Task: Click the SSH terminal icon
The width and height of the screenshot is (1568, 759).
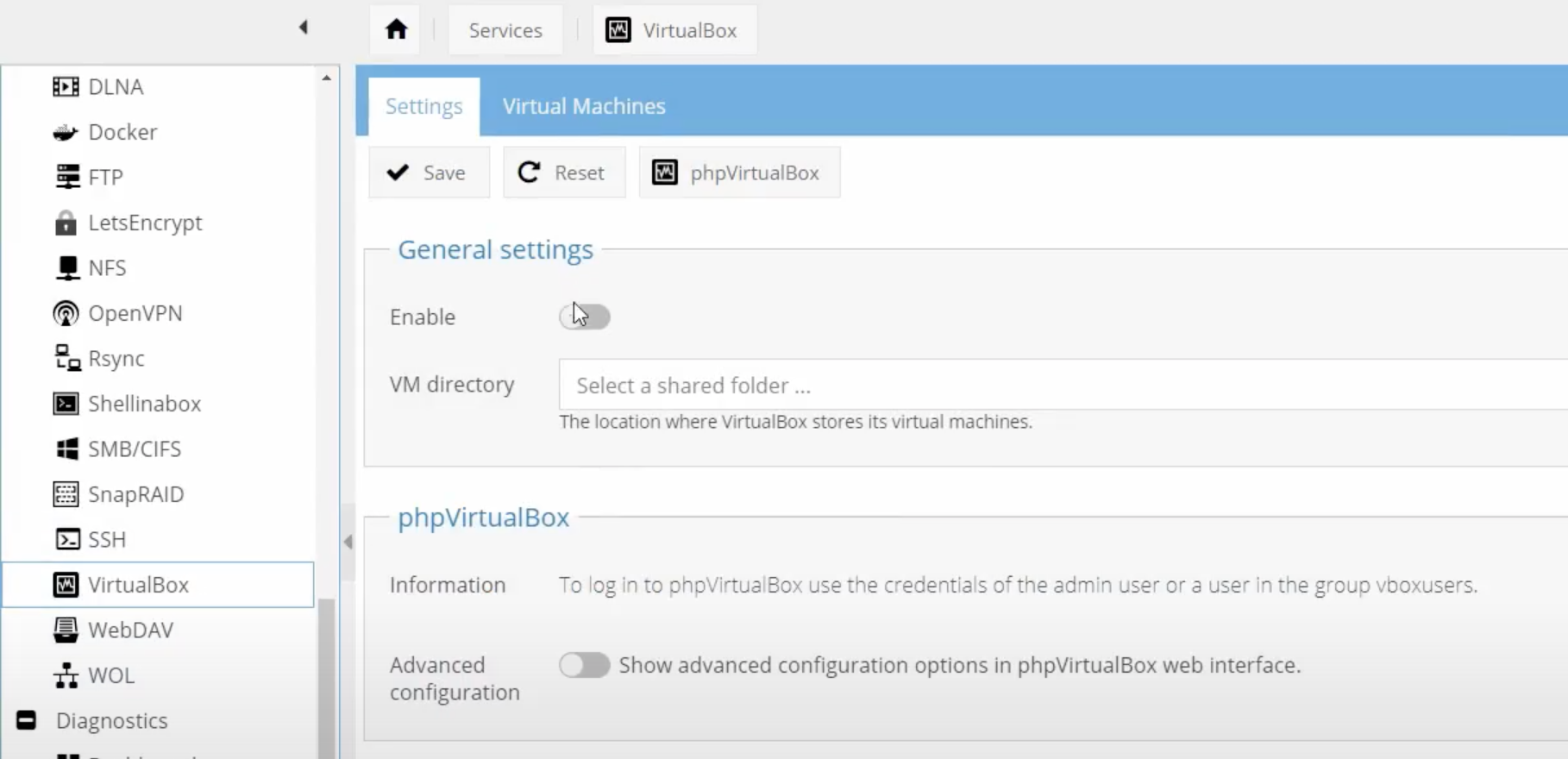Action: click(66, 540)
